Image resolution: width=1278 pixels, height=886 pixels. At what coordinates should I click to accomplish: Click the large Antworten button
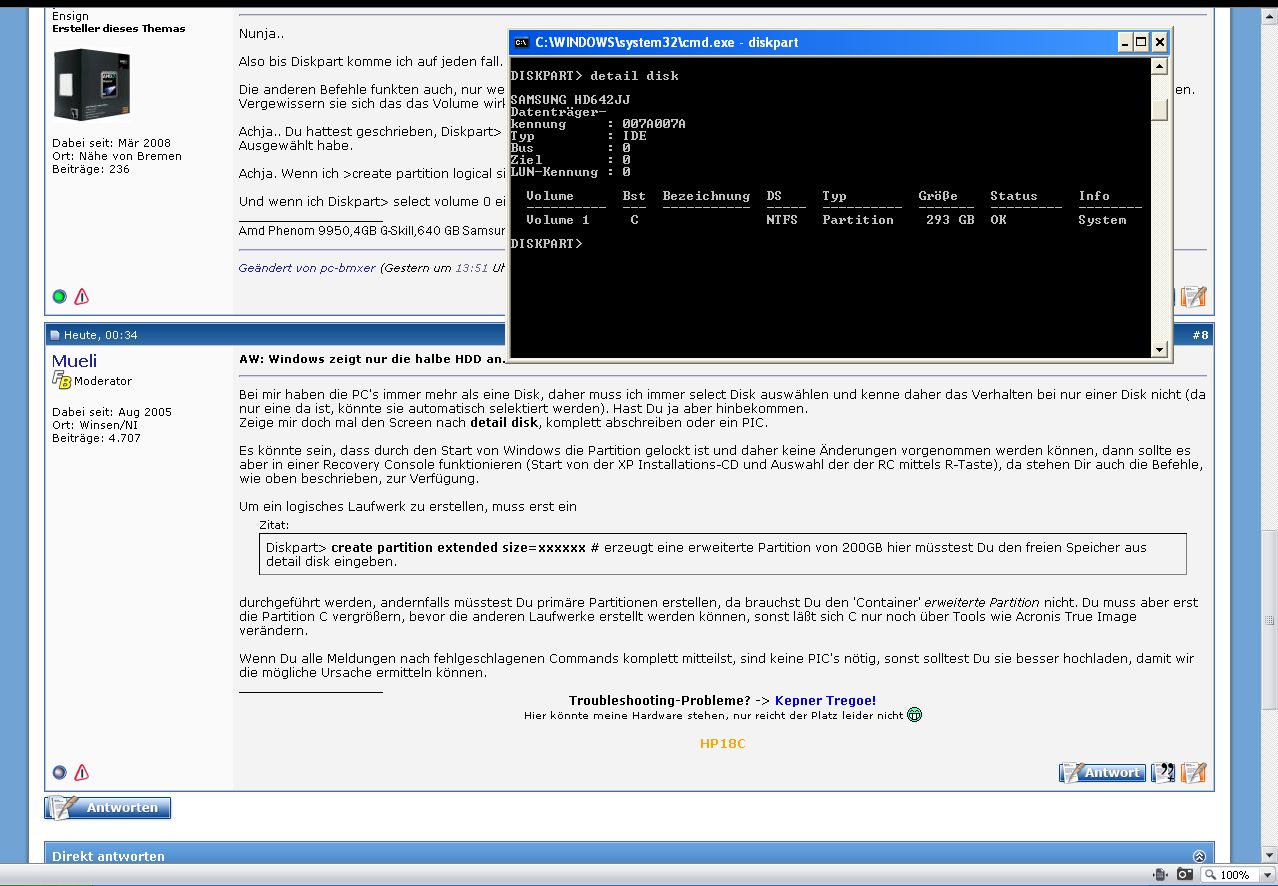tap(108, 807)
